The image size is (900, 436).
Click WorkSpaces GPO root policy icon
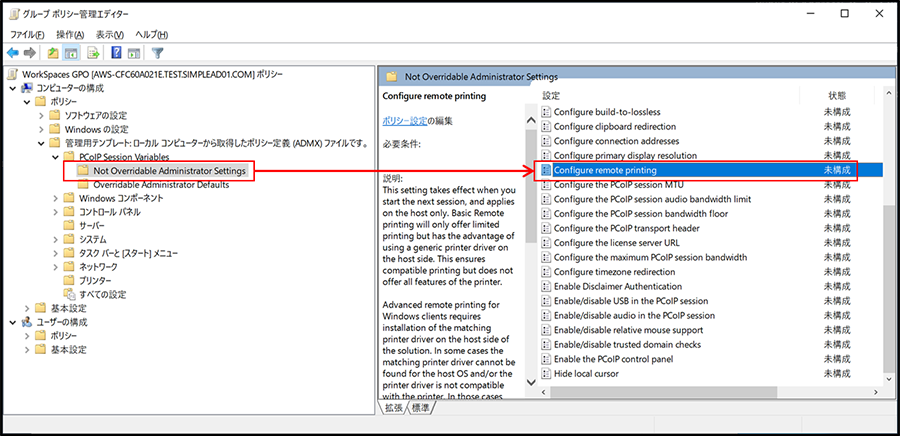point(14,74)
